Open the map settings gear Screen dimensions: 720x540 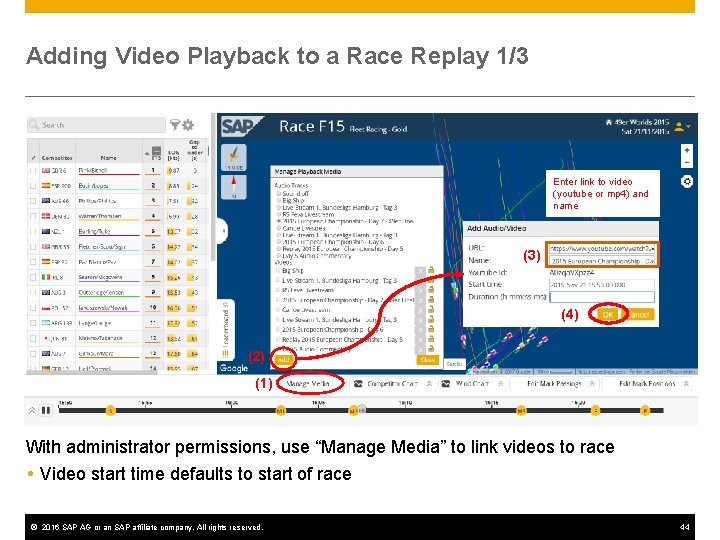point(686,182)
